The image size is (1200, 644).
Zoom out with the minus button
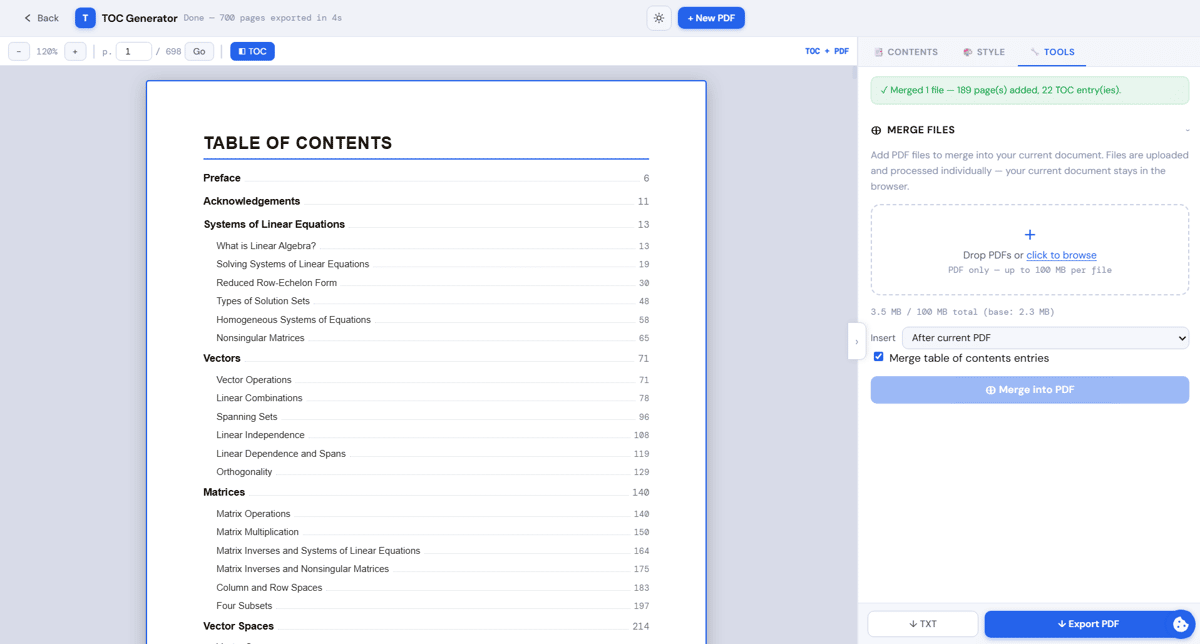coord(19,51)
